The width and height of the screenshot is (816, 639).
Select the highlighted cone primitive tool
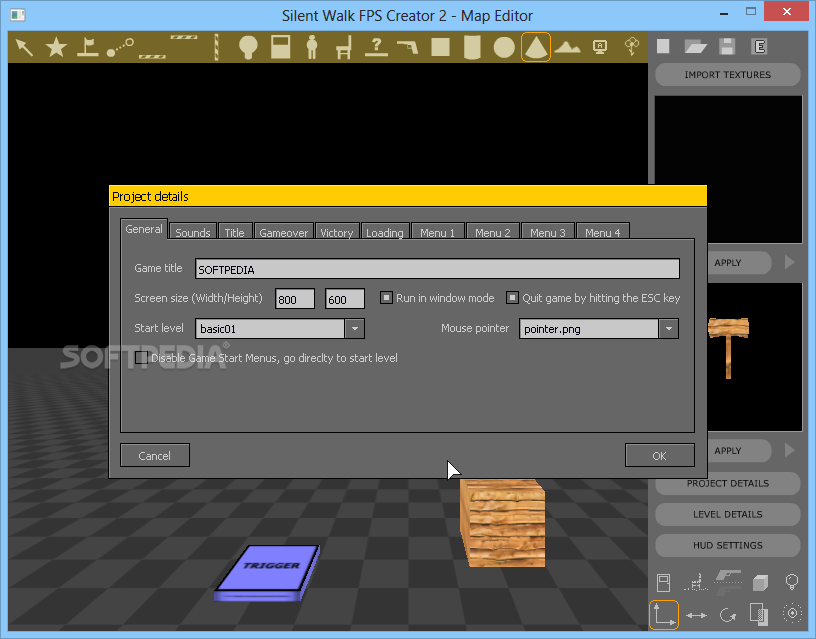[x=536, y=47]
